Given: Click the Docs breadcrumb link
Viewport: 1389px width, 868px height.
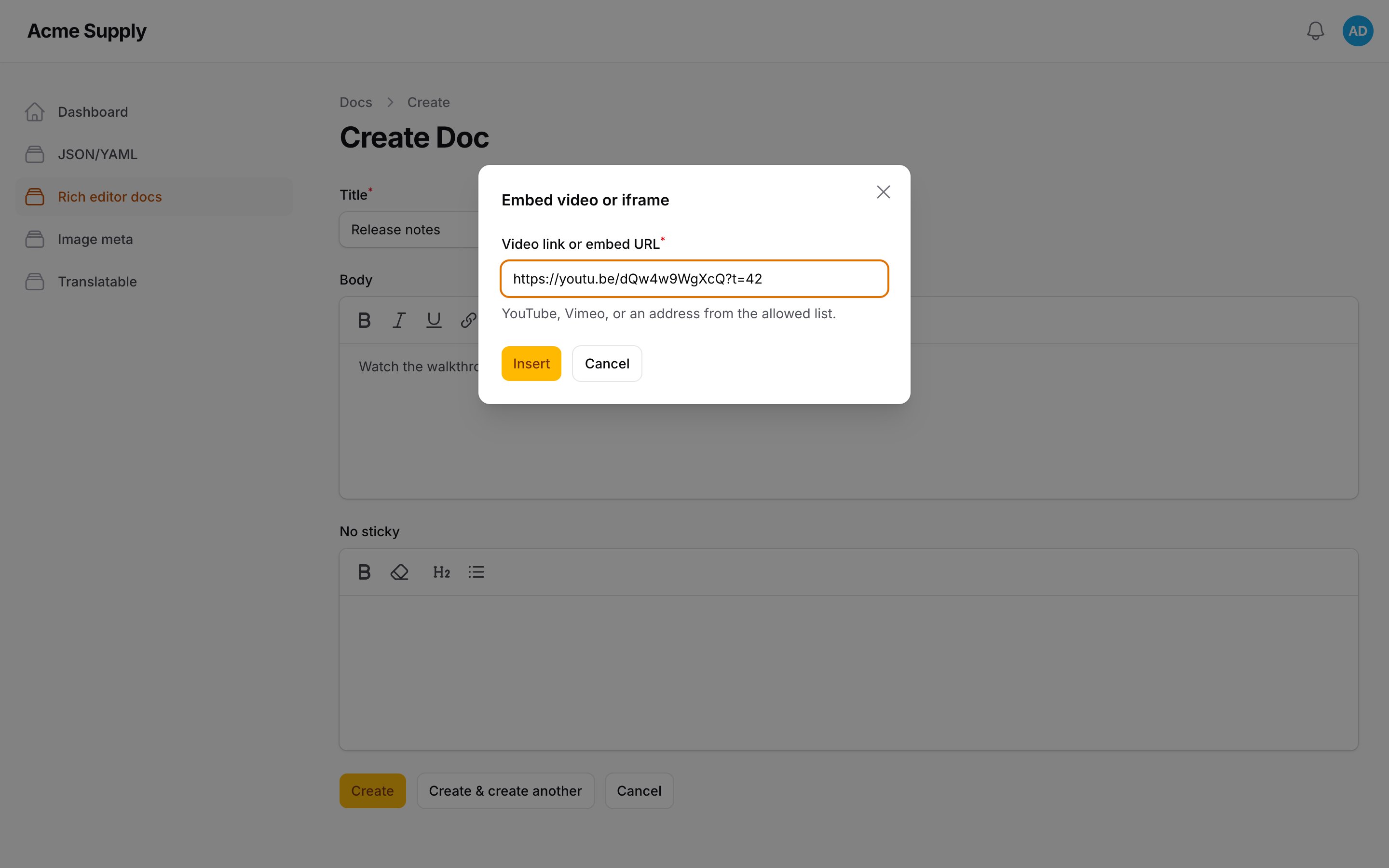Looking at the screenshot, I should point(356,102).
